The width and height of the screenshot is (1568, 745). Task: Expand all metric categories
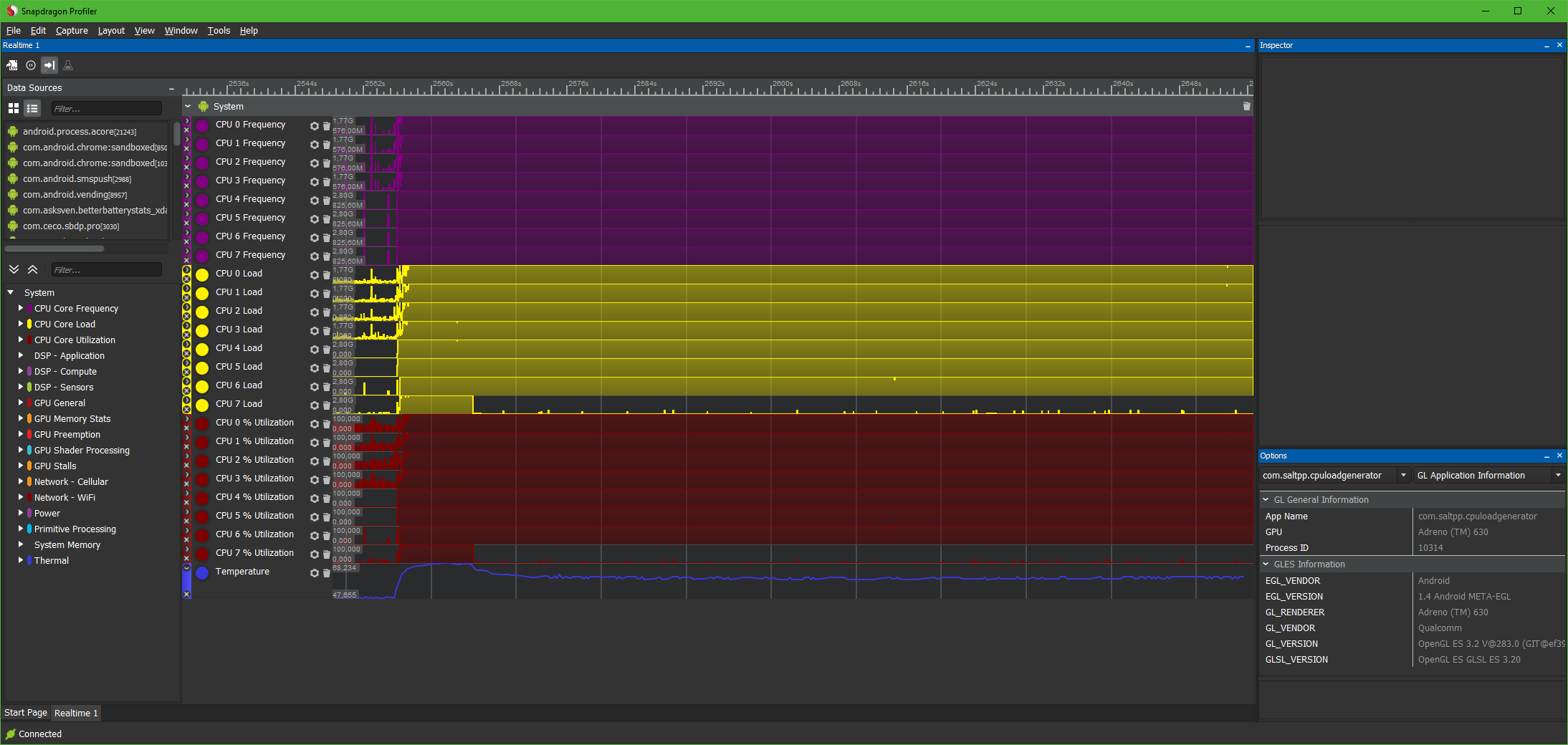click(x=14, y=269)
